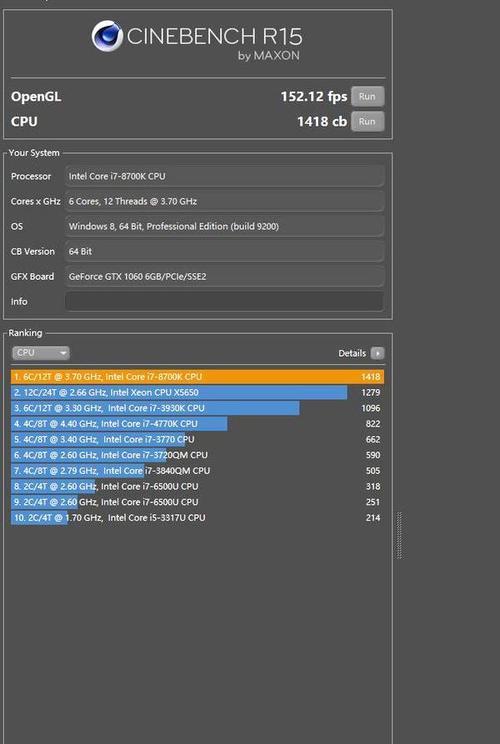Select the i7-3770 ranking row
This screenshot has width=500, height=744.
(197, 439)
